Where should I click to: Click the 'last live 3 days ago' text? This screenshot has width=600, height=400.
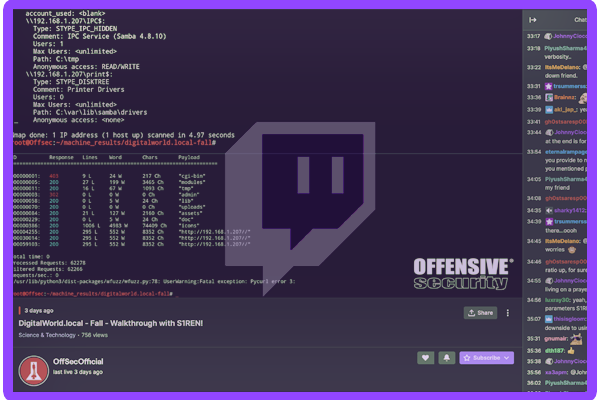[78, 372]
